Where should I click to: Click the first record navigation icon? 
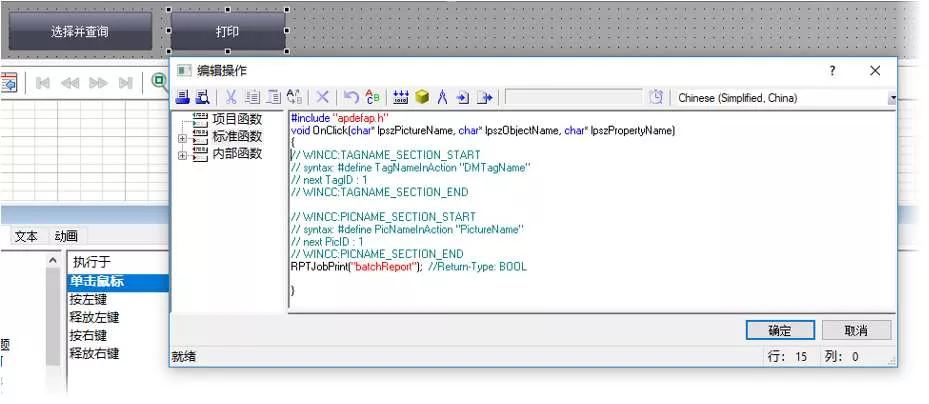click(x=43, y=83)
